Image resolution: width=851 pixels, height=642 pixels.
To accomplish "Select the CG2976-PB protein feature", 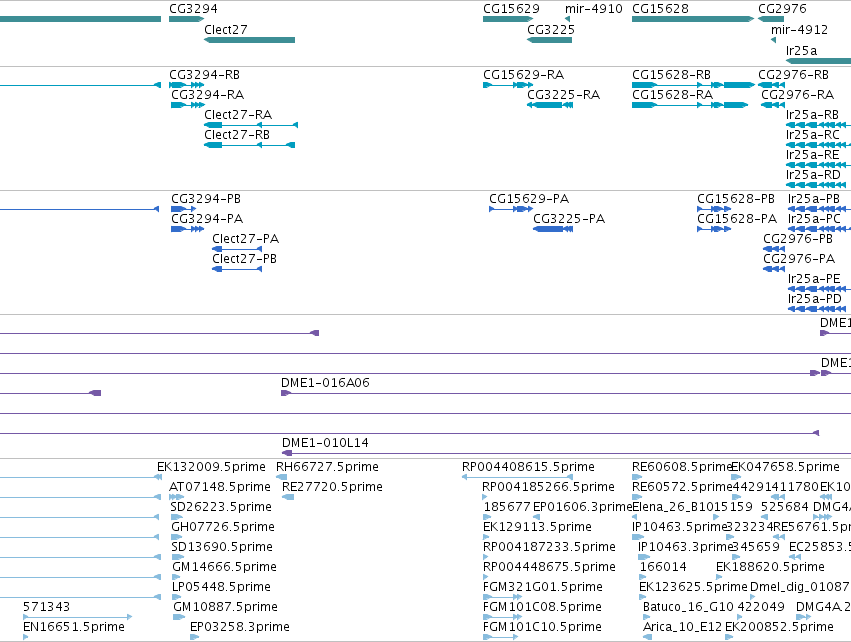I will click(774, 249).
